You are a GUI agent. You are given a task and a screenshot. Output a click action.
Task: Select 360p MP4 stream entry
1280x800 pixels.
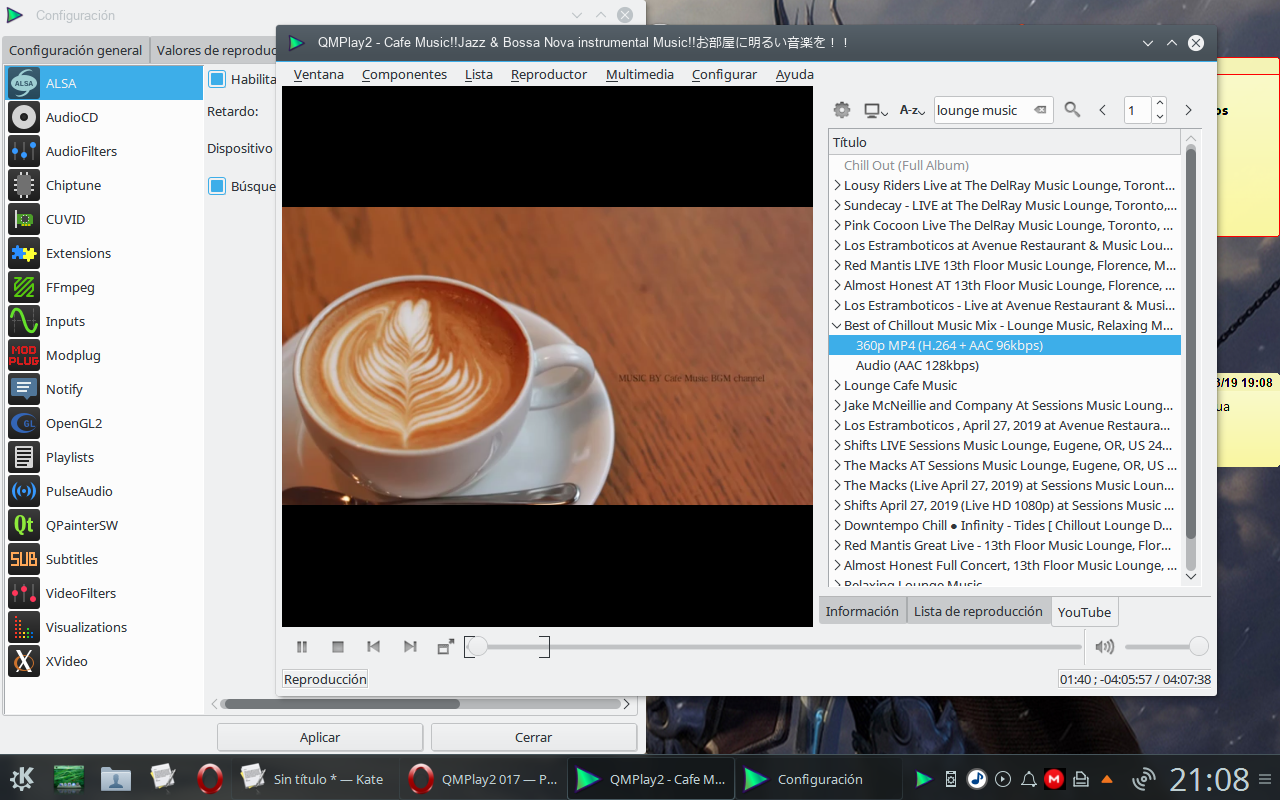click(1004, 345)
